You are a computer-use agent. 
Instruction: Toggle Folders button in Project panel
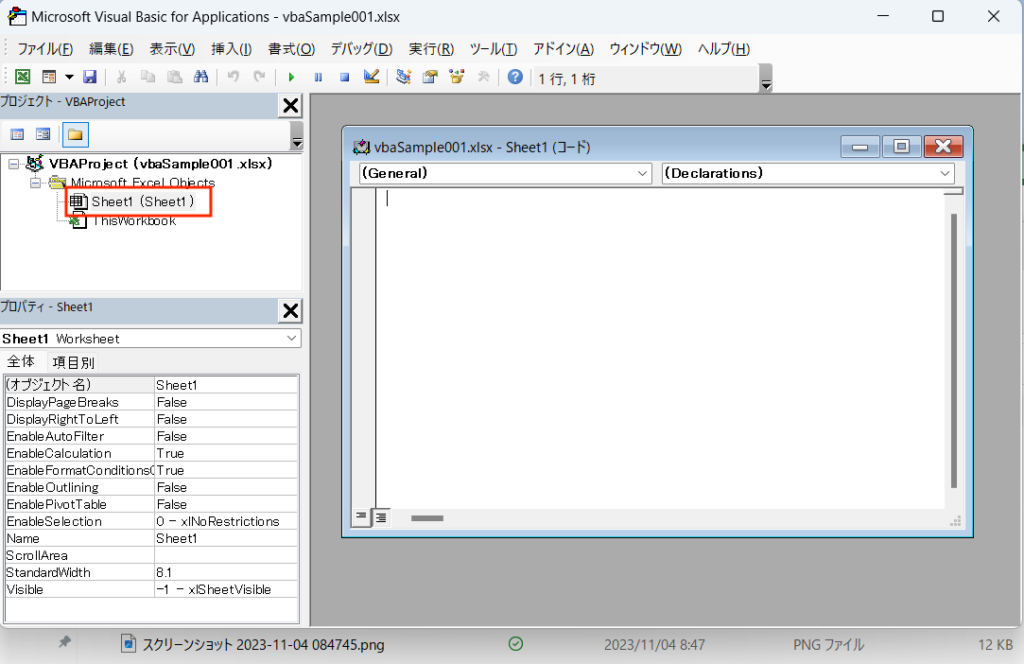tap(75, 135)
